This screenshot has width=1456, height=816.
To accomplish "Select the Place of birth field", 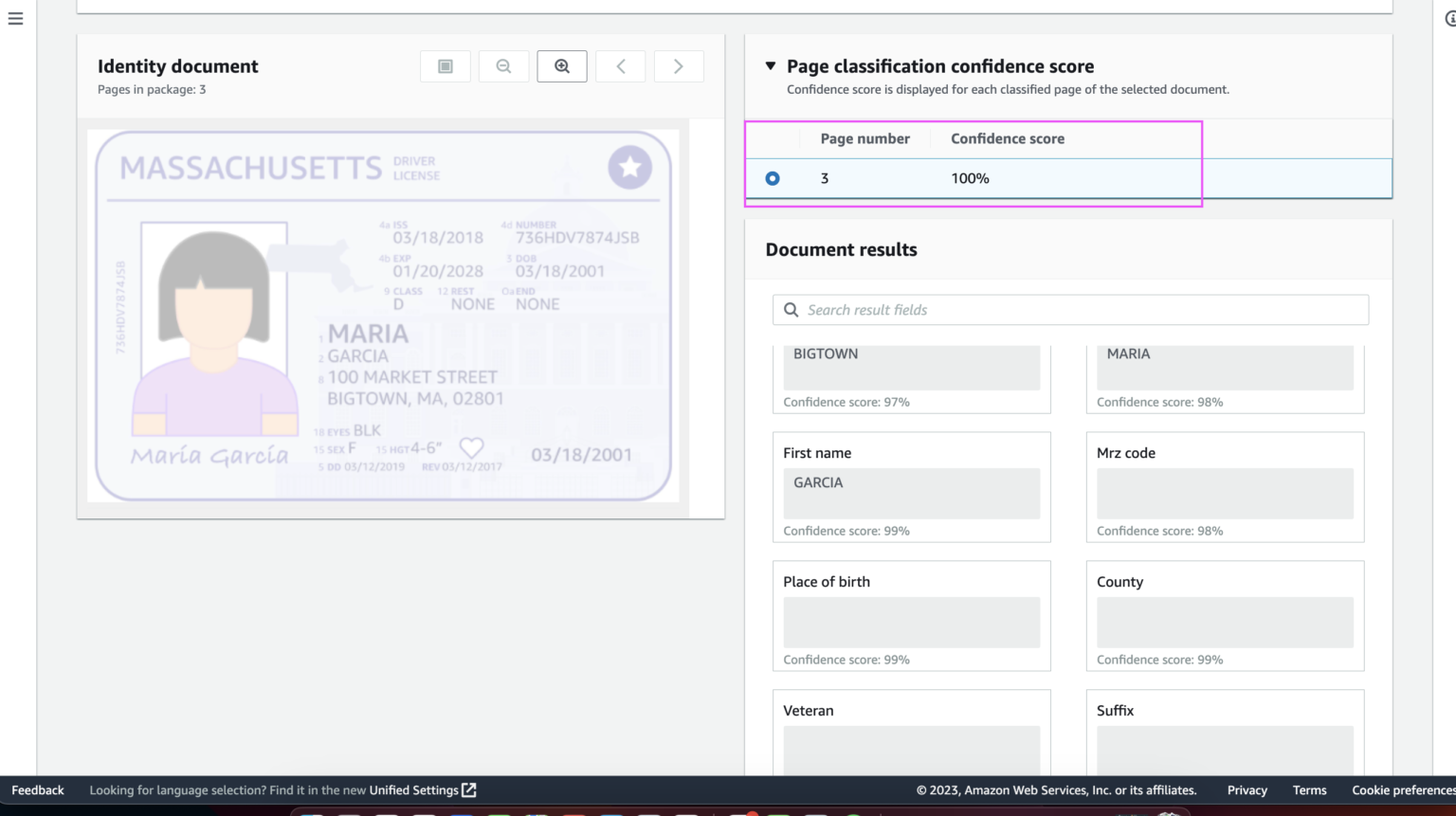I will [911, 622].
